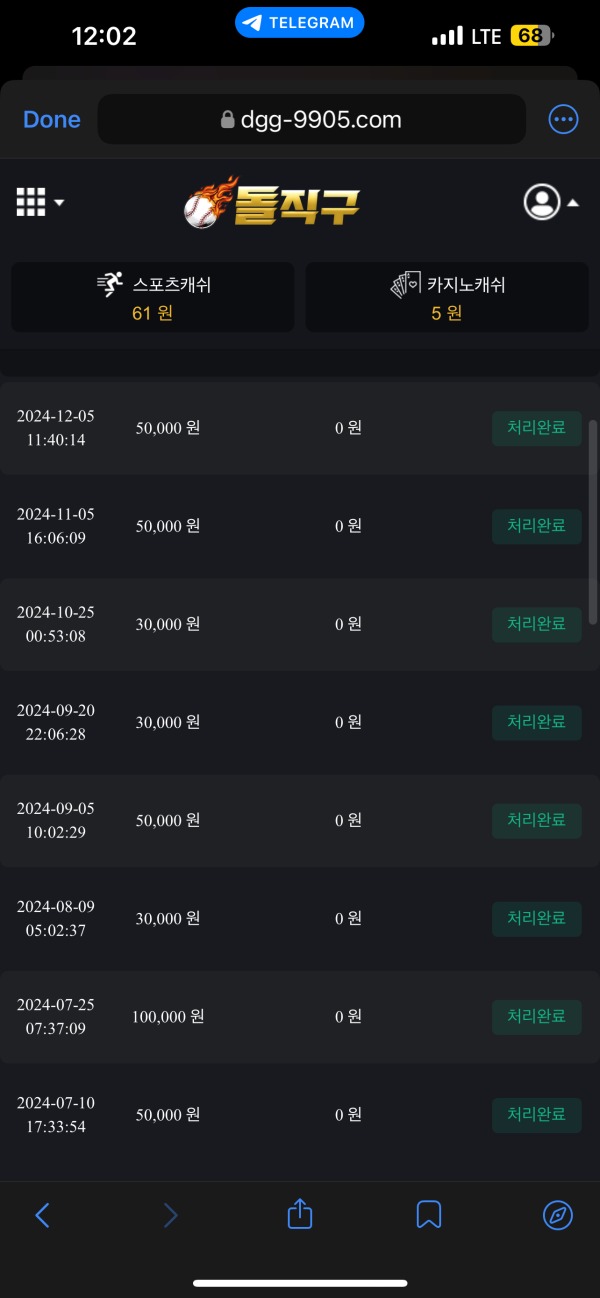This screenshot has width=600, height=1298.
Task: Open the 카지노캐쉬 5원 panel
Action: click(446, 296)
